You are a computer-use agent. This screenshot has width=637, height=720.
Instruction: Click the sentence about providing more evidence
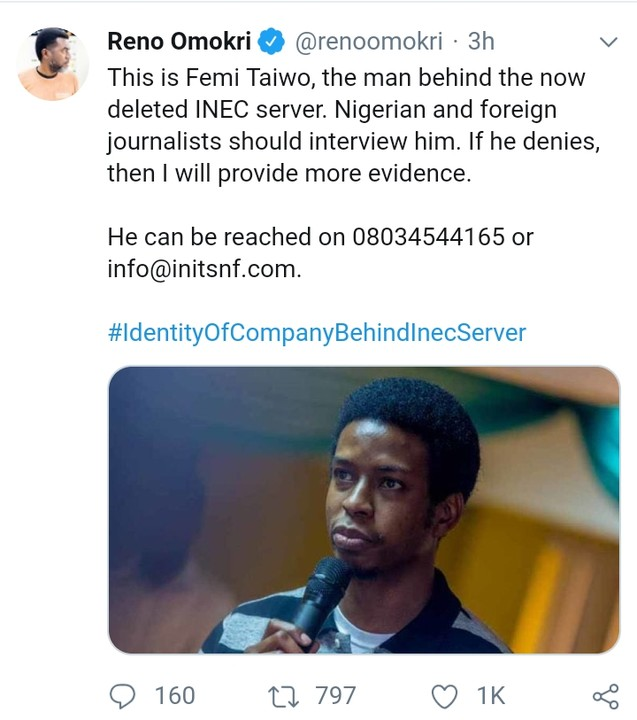[x=289, y=172]
